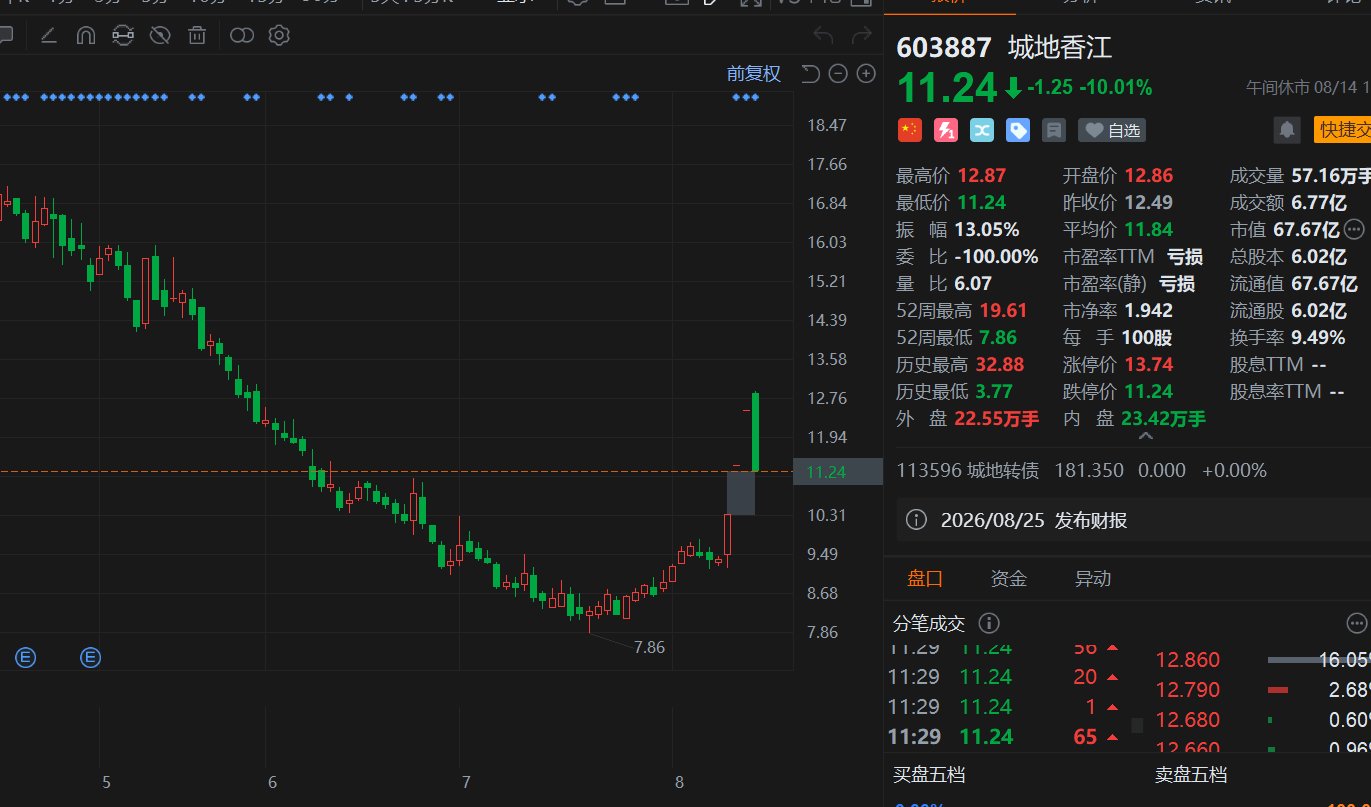Zoom in the chart with plus icon
This screenshot has height=807, width=1371.
pos(866,74)
